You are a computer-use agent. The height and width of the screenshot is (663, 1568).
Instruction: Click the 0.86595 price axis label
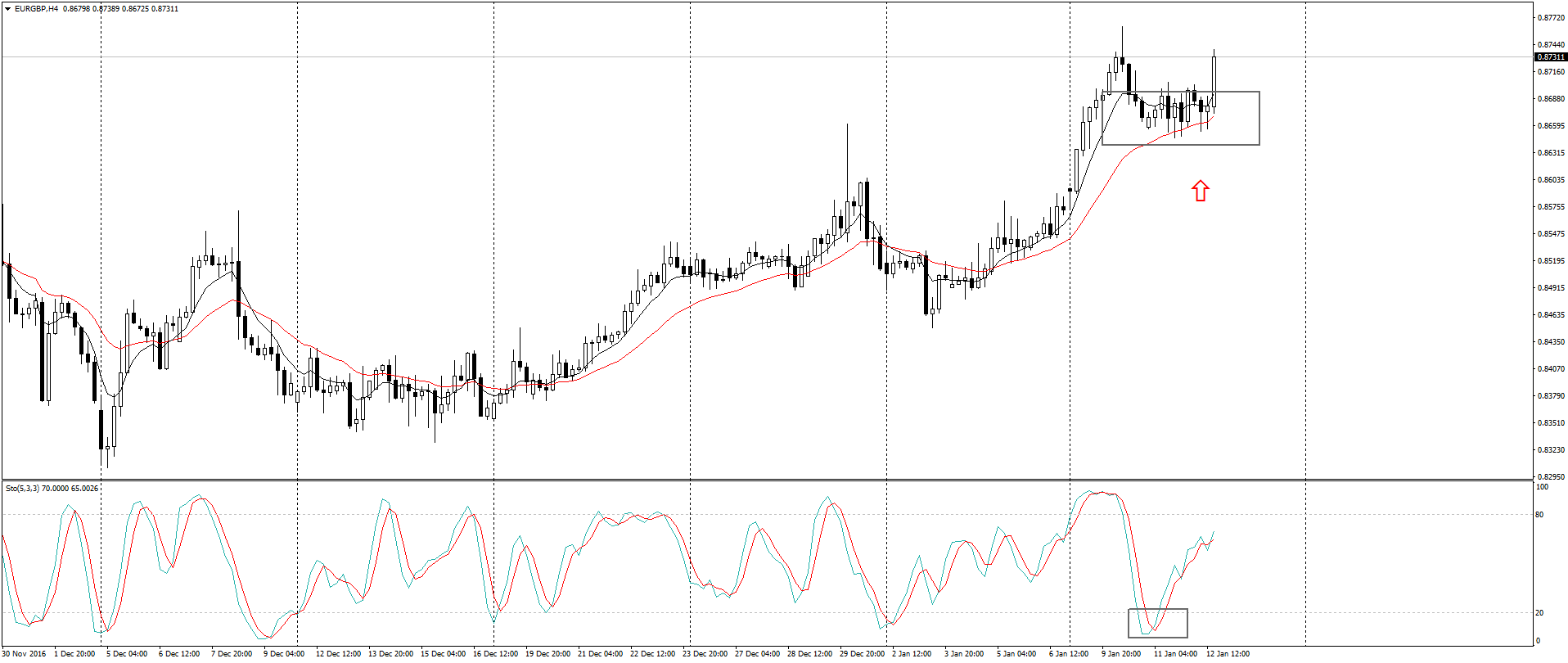1551,126
